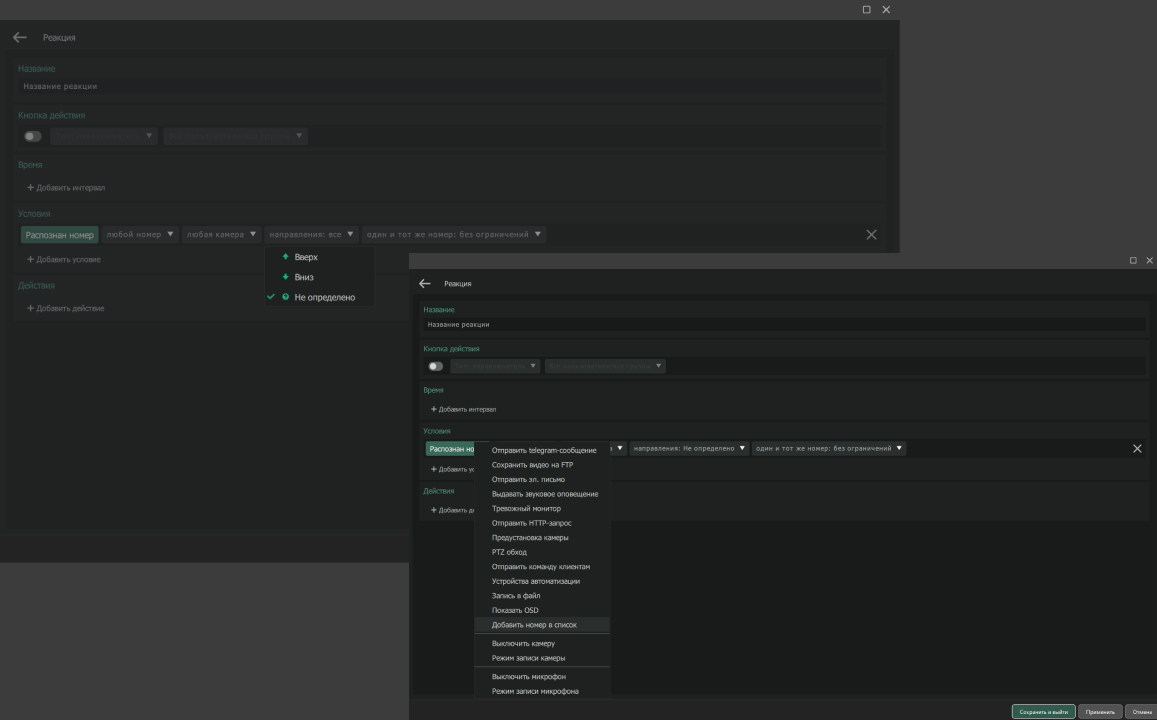Image resolution: width=1157 pixels, height=720 pixels.
Task: Choose the Вниз down-arrow direction option
Action: [x=303, y=277]
